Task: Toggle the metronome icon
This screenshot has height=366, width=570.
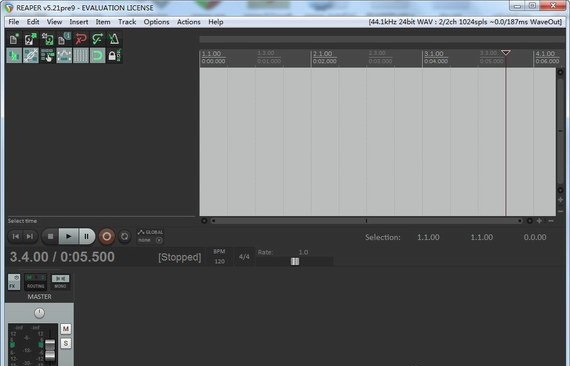Action: coord(114,39)
